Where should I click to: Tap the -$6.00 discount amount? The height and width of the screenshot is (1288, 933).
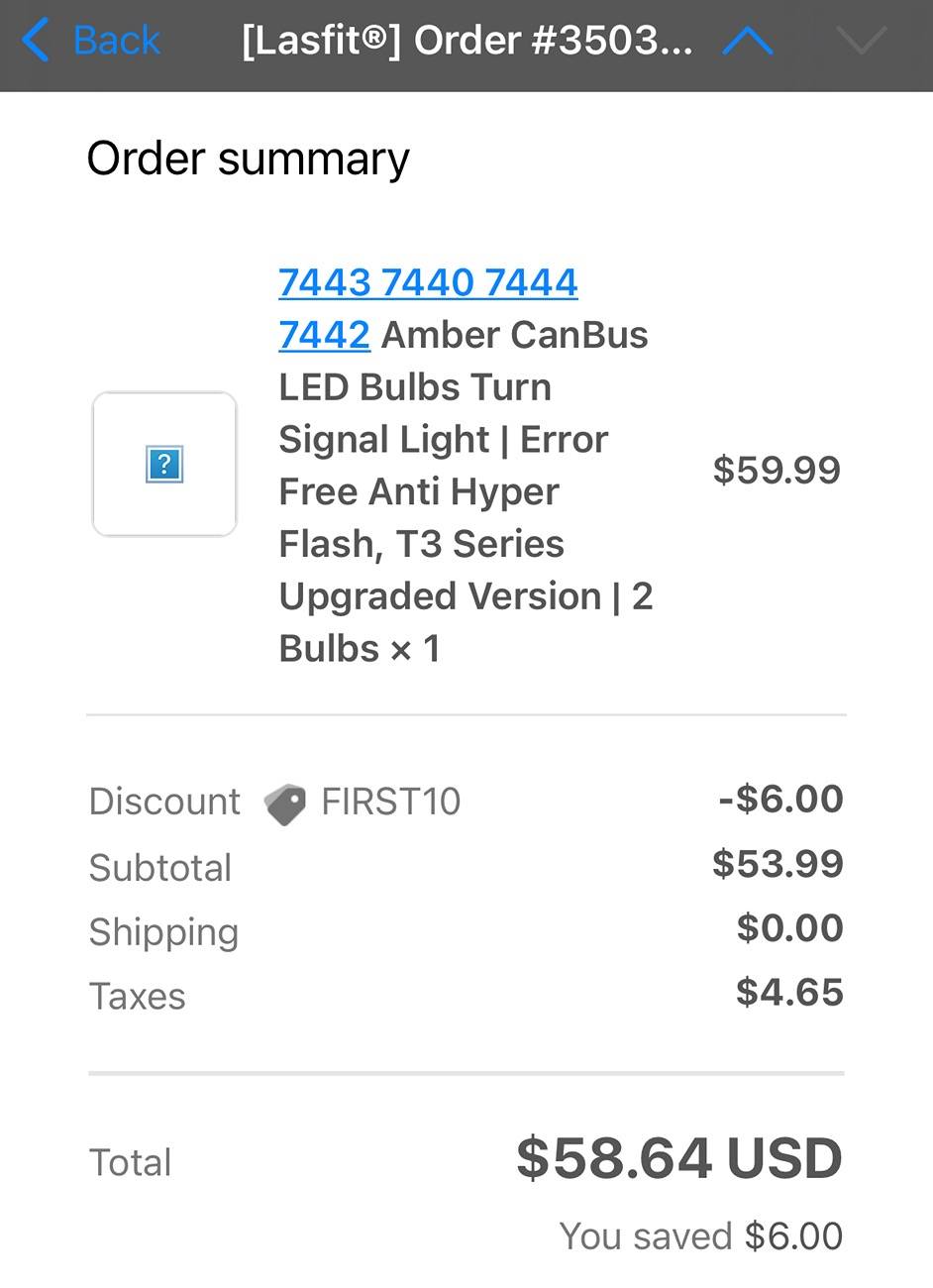click(x=780, y=799)
